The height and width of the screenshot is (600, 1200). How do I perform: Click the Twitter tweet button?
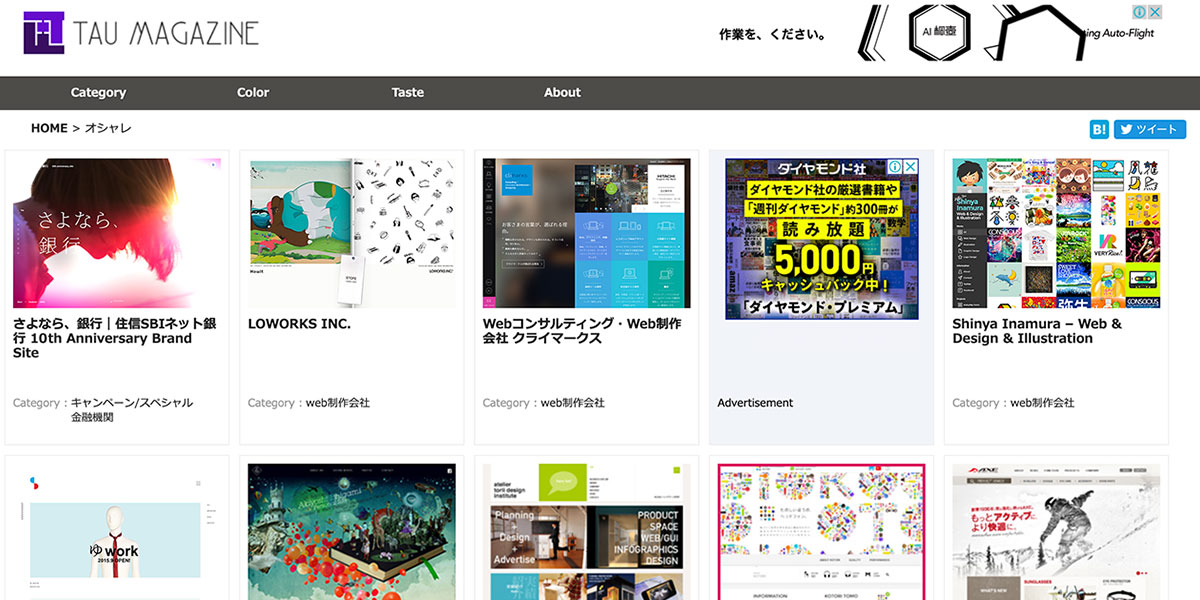click(x=1150, y=129)
